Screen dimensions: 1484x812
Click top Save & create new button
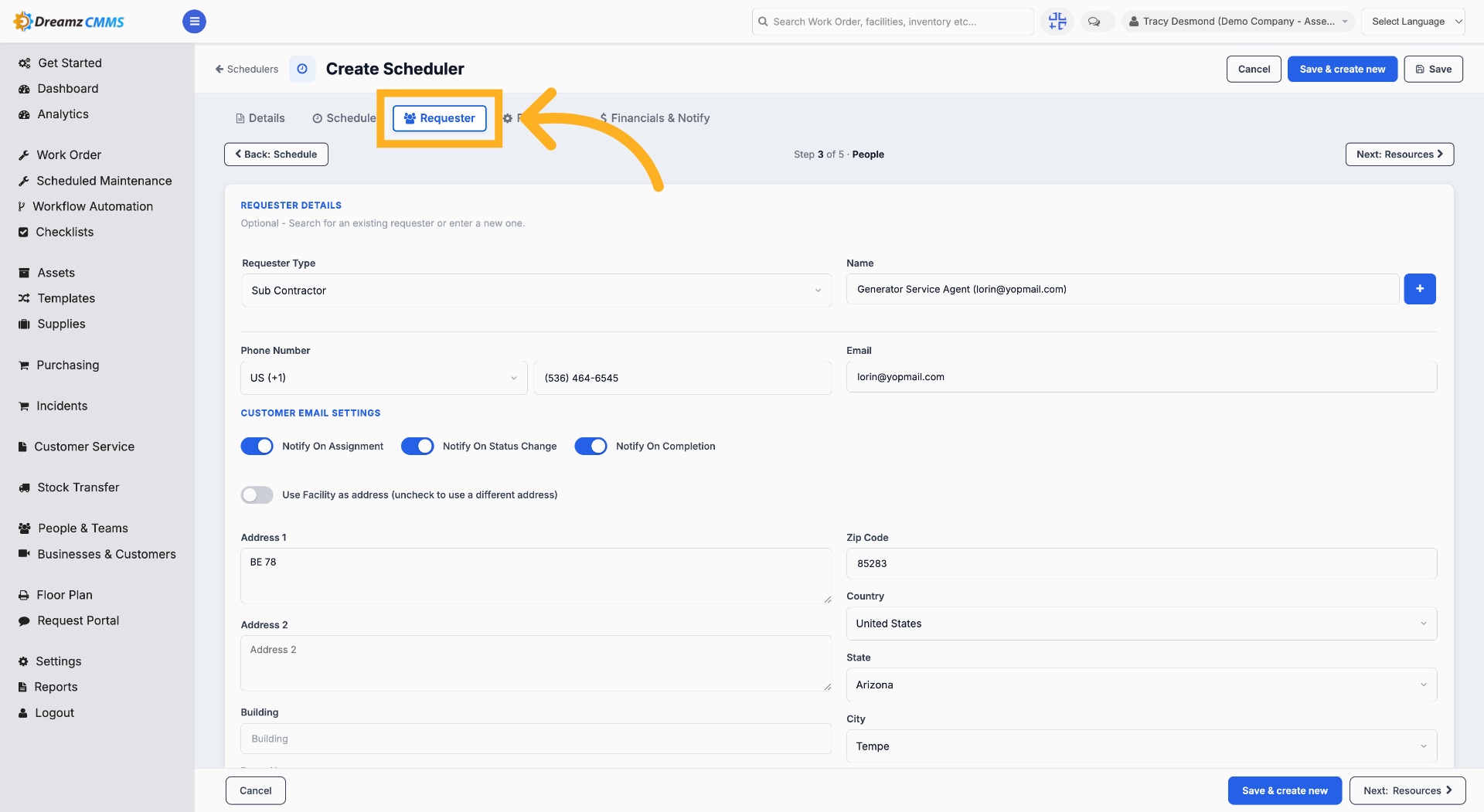pos(1342,69)
